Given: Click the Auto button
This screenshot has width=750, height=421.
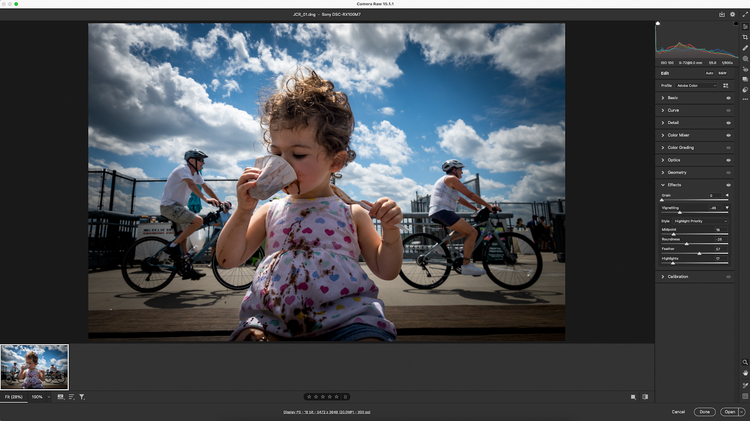Looking at the screenshot, I should tap(709, 73).
